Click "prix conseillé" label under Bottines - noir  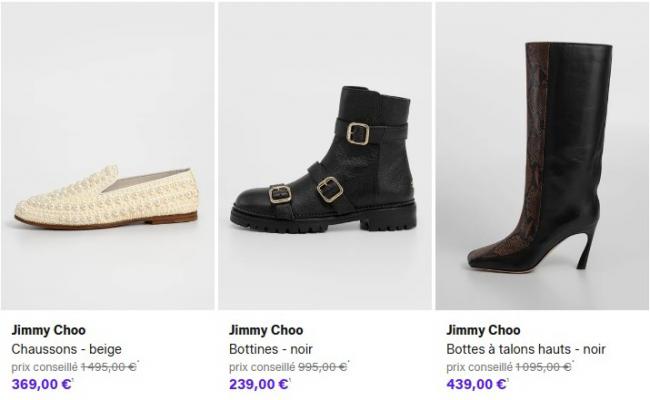pos(261,367)
